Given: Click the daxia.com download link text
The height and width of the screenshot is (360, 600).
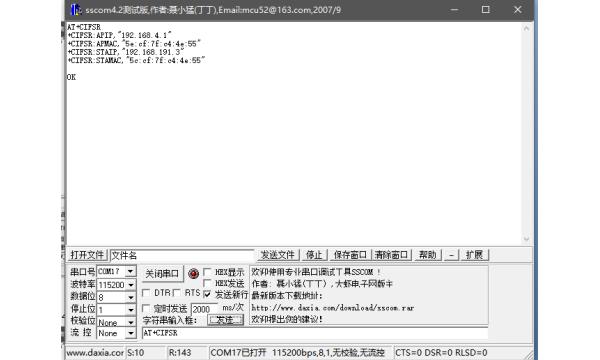Looking at the screenshot, I should pyautogui.click(x=333, y=308).
